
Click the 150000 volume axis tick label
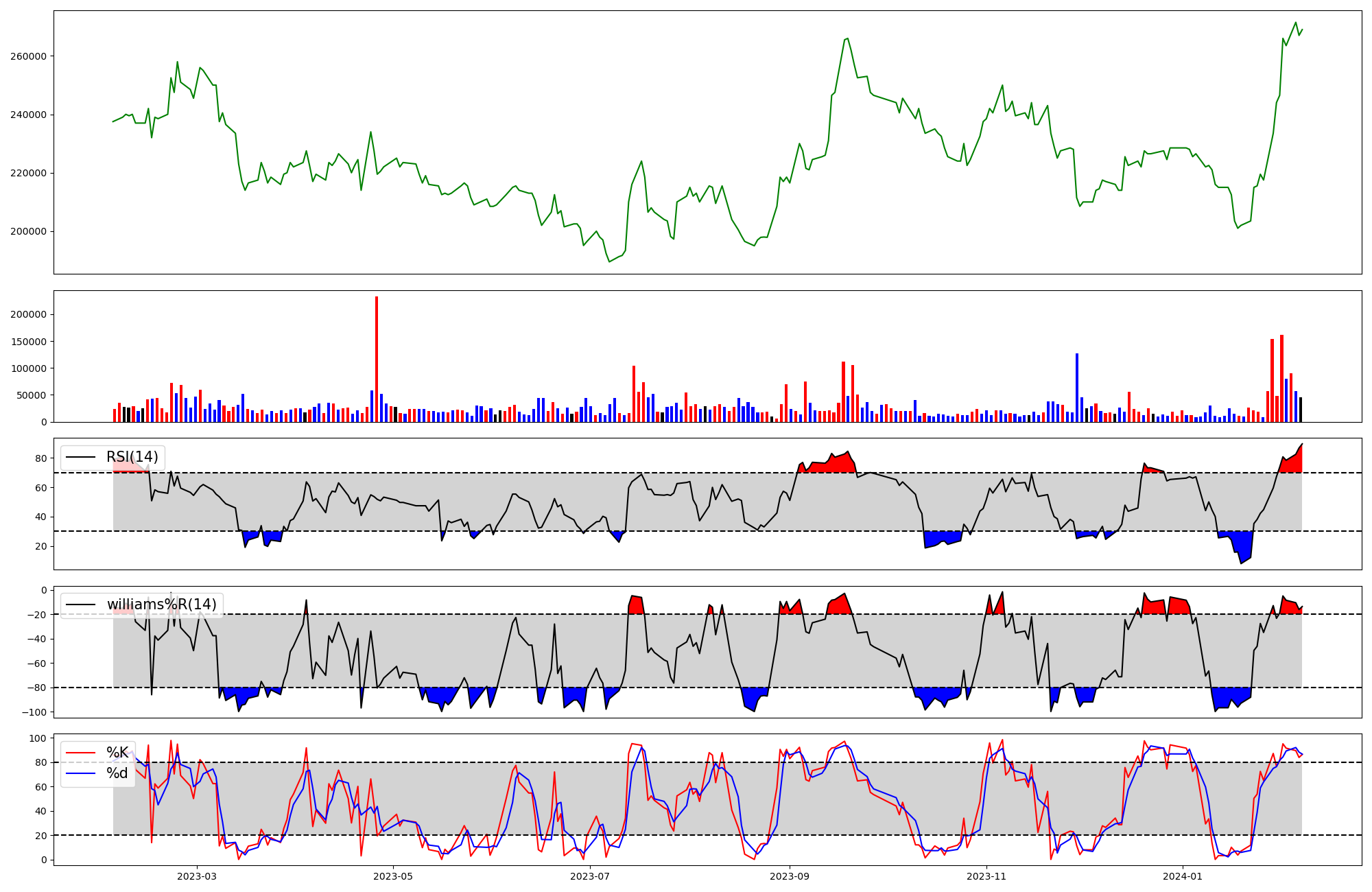click(x=28, y=342)
